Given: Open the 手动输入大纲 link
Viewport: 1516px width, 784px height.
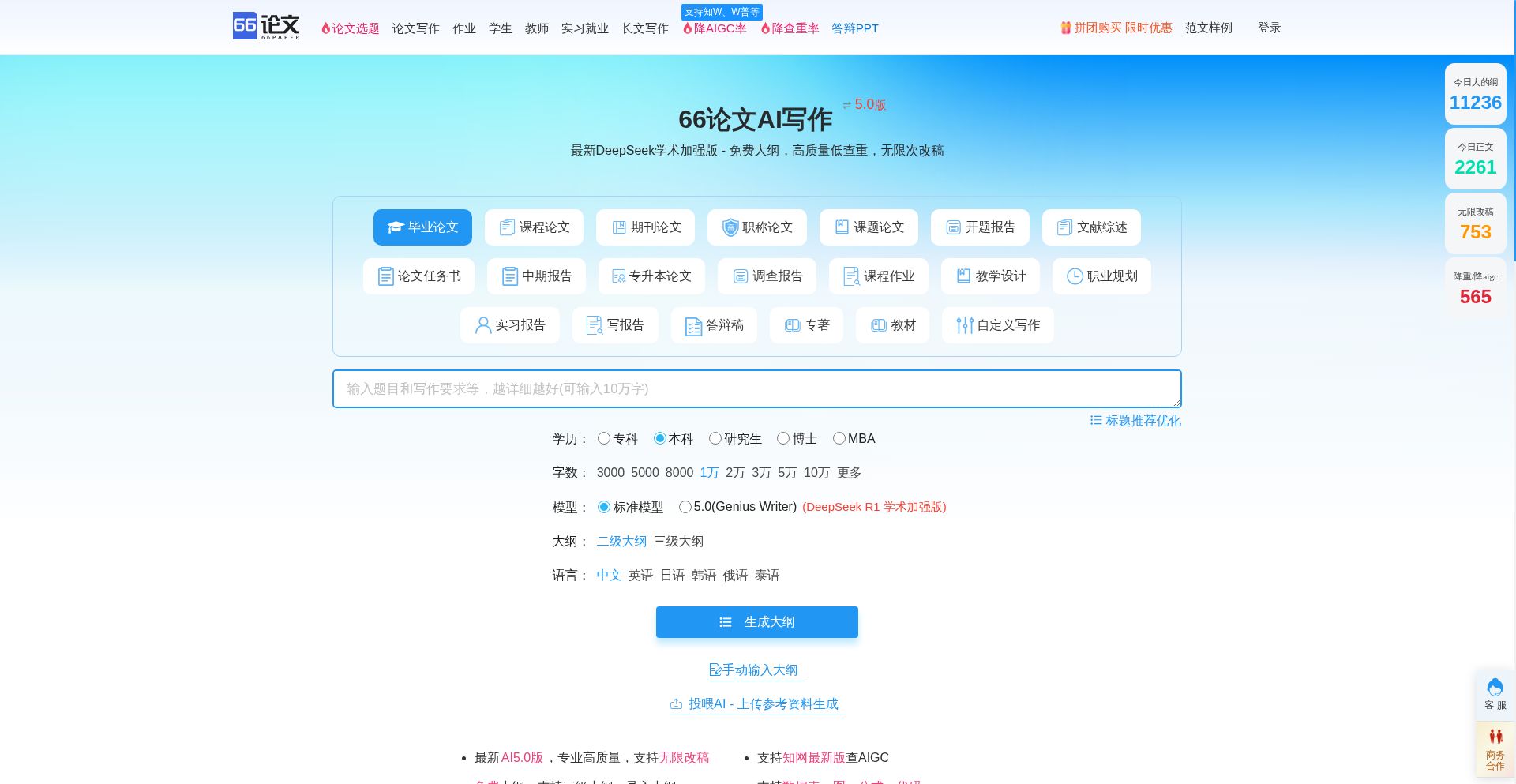Looking at the screenshot, I should [756, 669].
